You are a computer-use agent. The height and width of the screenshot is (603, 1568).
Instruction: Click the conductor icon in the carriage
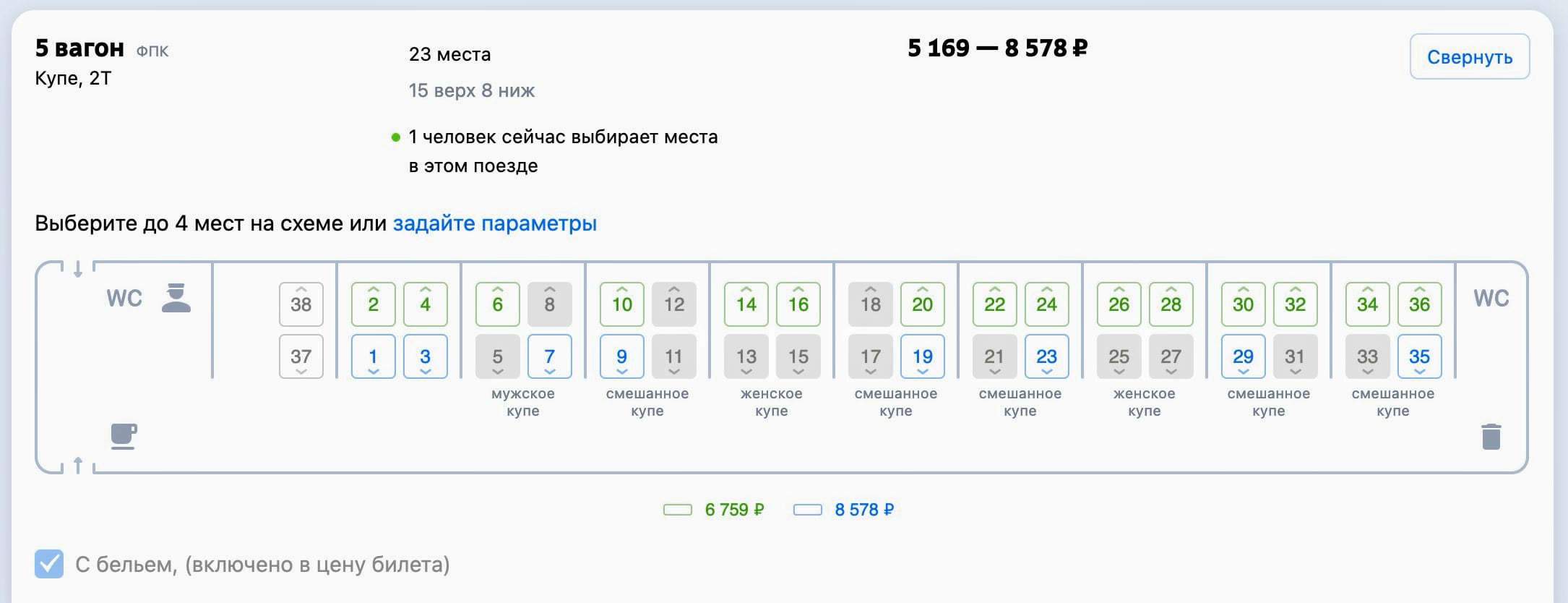(176, 299)
